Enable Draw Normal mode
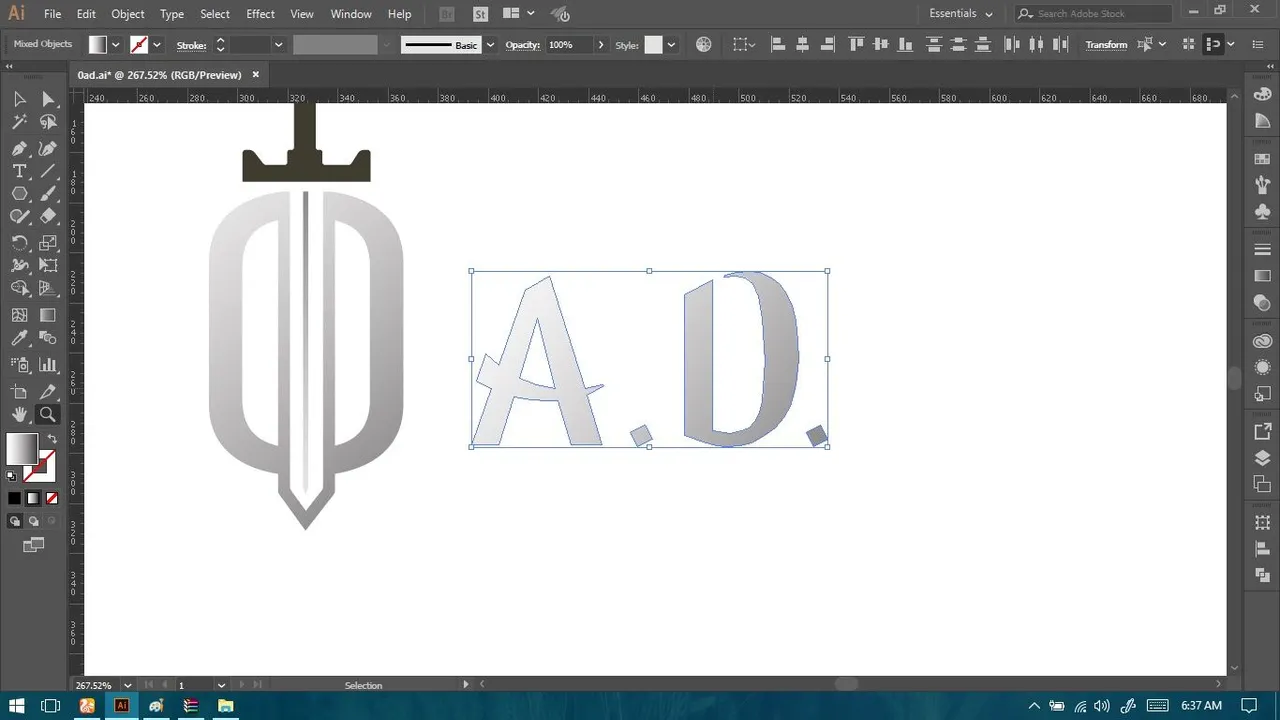 click(15, 521)
